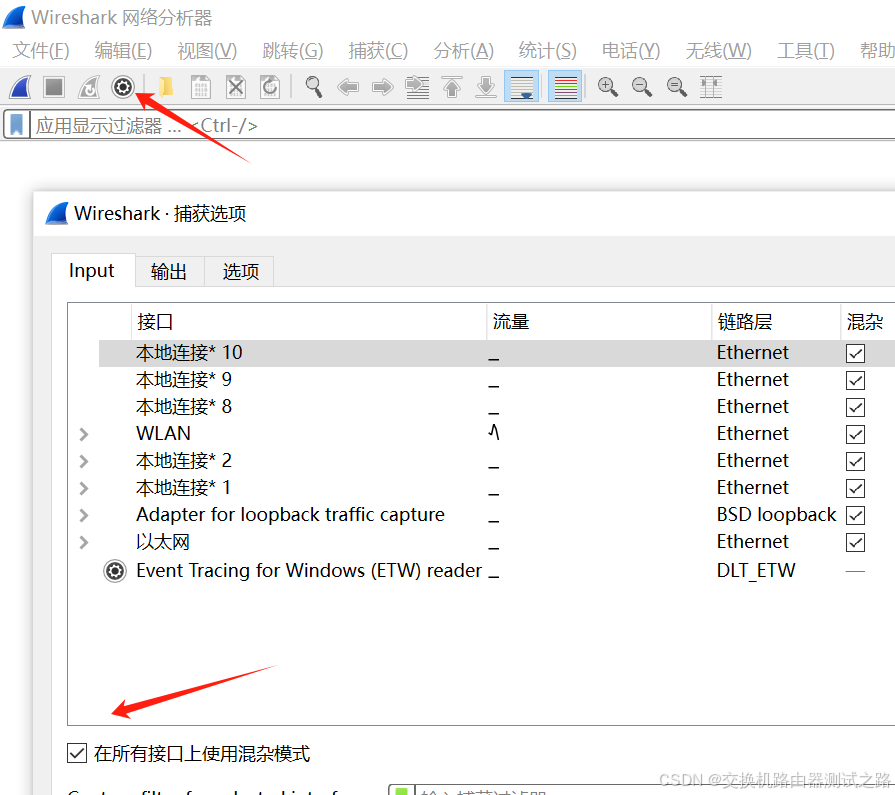Open a capture file
The width and height of the screenshot is (895, 795).
click(x=166, y=87)
